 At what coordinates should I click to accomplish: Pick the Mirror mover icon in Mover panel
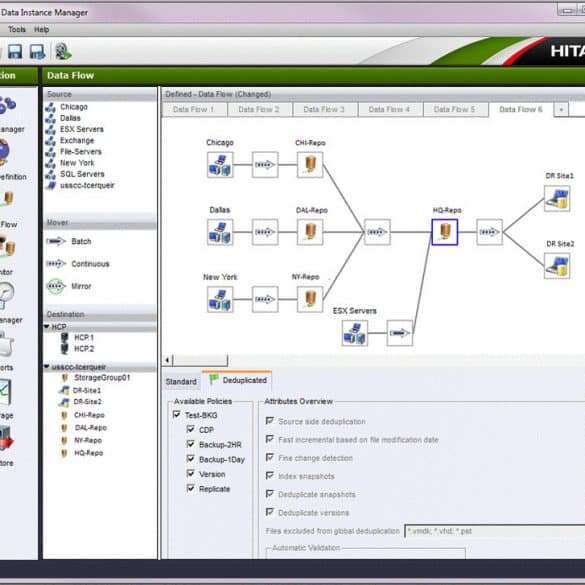tap(56, 286)
